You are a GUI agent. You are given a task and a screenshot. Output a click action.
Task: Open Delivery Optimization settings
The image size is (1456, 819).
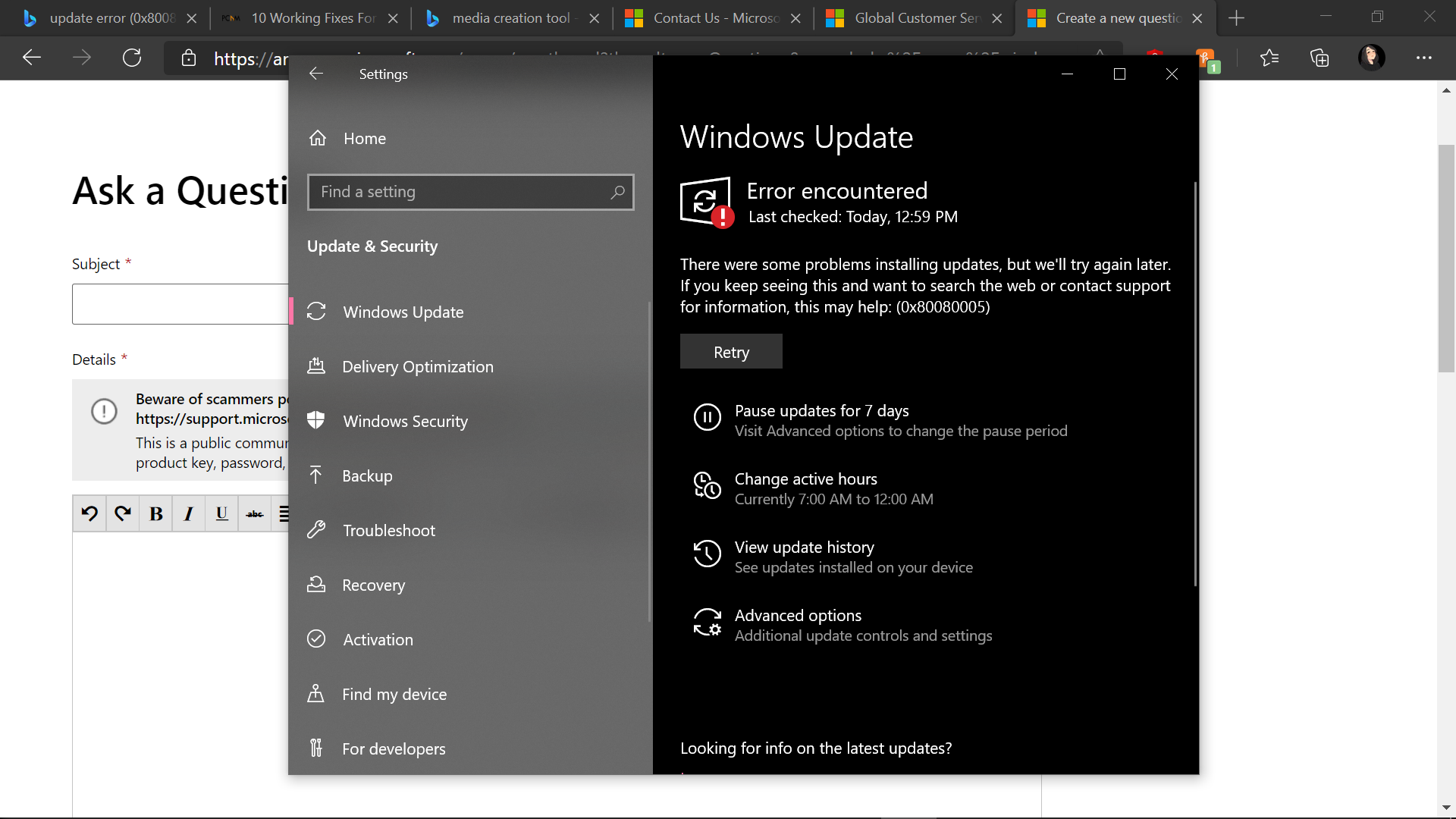(417, 366)
